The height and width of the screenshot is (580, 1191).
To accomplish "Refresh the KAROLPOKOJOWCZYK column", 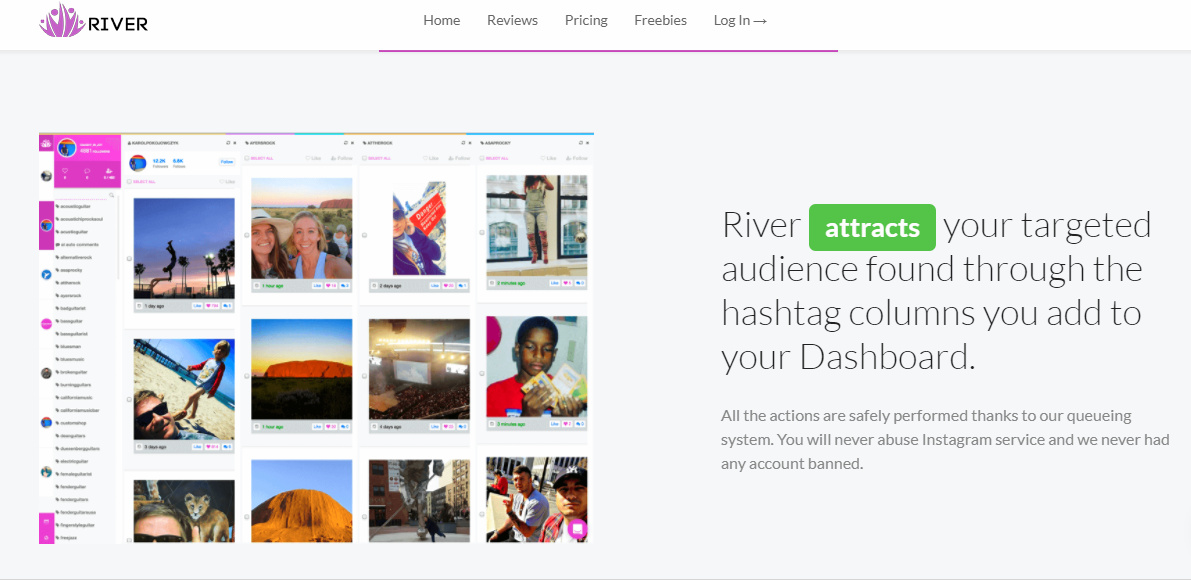I will click(226, 144).
